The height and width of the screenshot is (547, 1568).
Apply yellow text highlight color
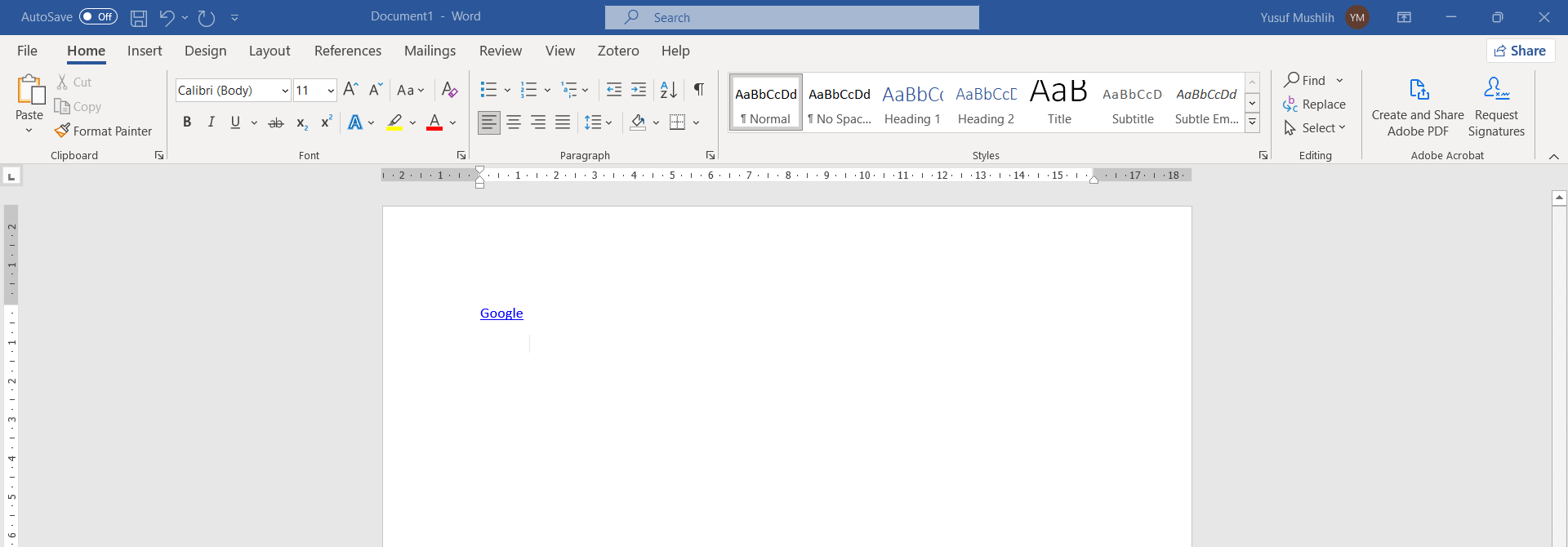(394, 122)
